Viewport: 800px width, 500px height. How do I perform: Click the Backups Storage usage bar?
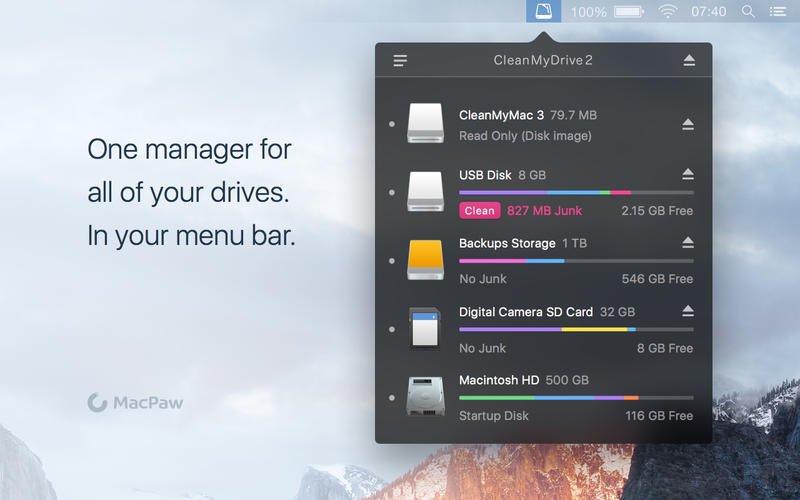pos(576,261)
